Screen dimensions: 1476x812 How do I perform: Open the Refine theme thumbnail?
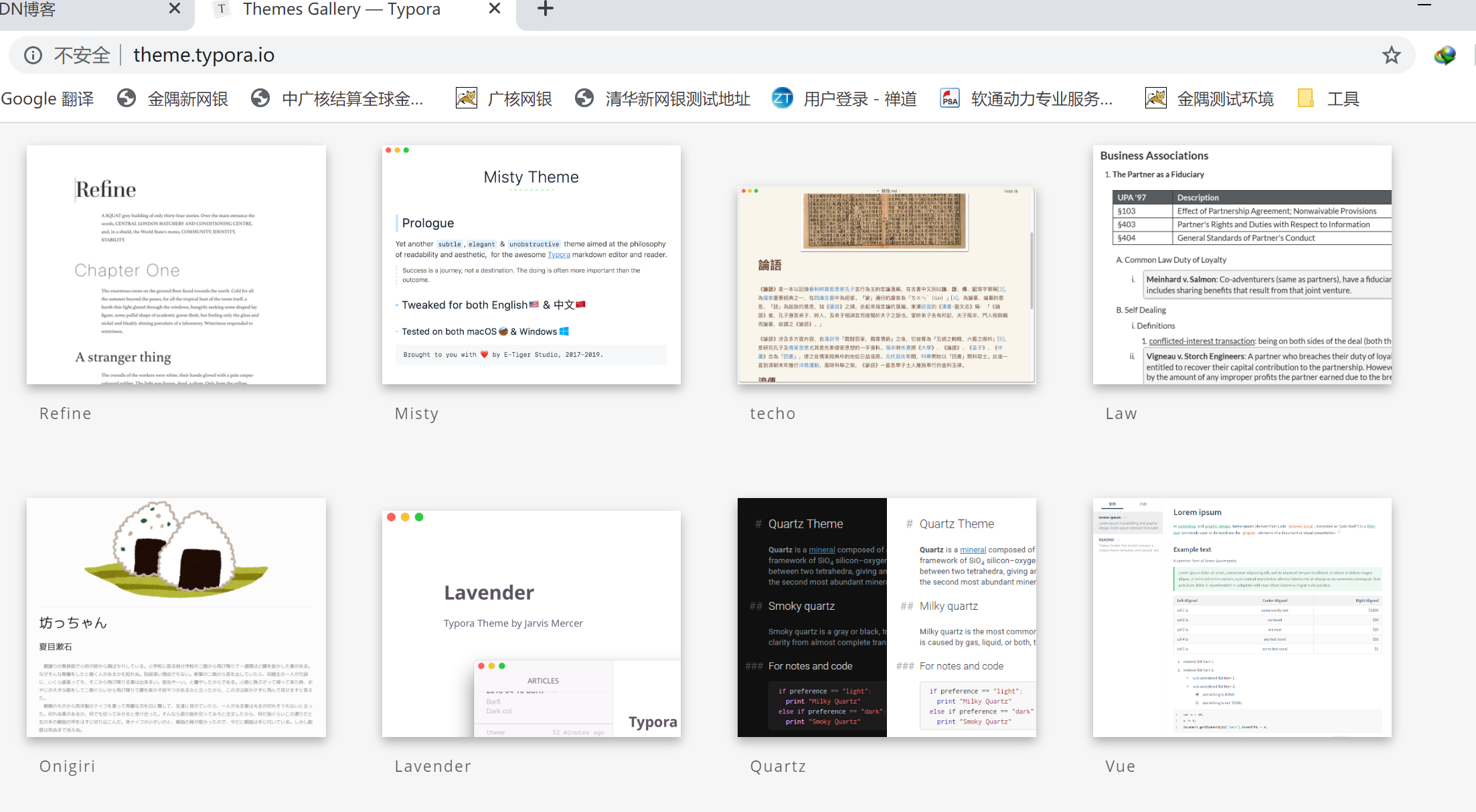click(176, 264)
